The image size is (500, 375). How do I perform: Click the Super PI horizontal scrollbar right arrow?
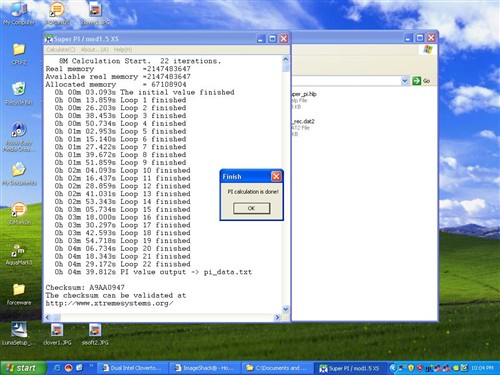pos(277,317)
